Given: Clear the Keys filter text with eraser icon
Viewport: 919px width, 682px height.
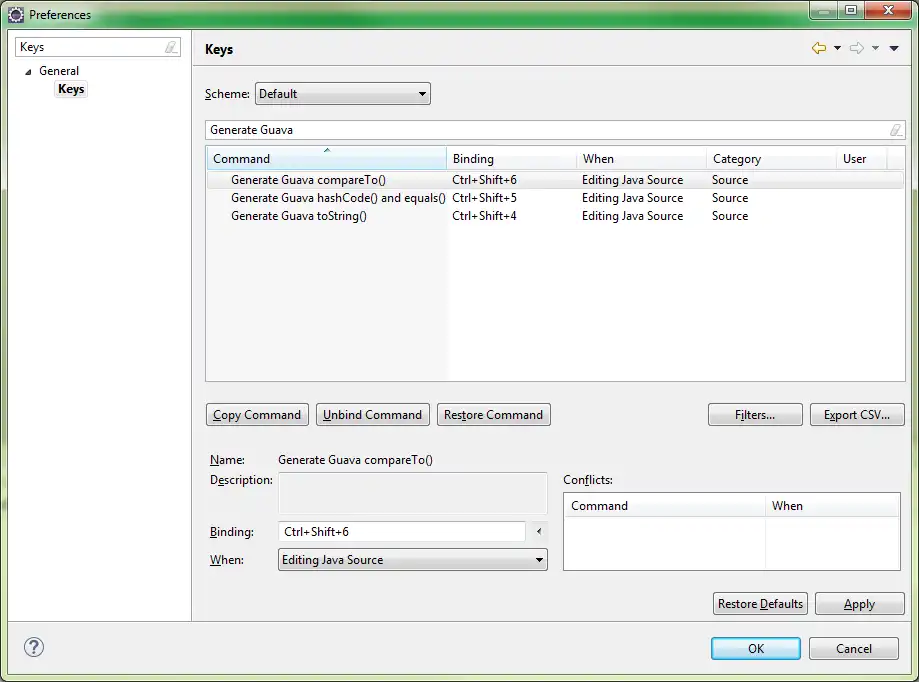Looking at the screenshot, I should coord(171,47).
